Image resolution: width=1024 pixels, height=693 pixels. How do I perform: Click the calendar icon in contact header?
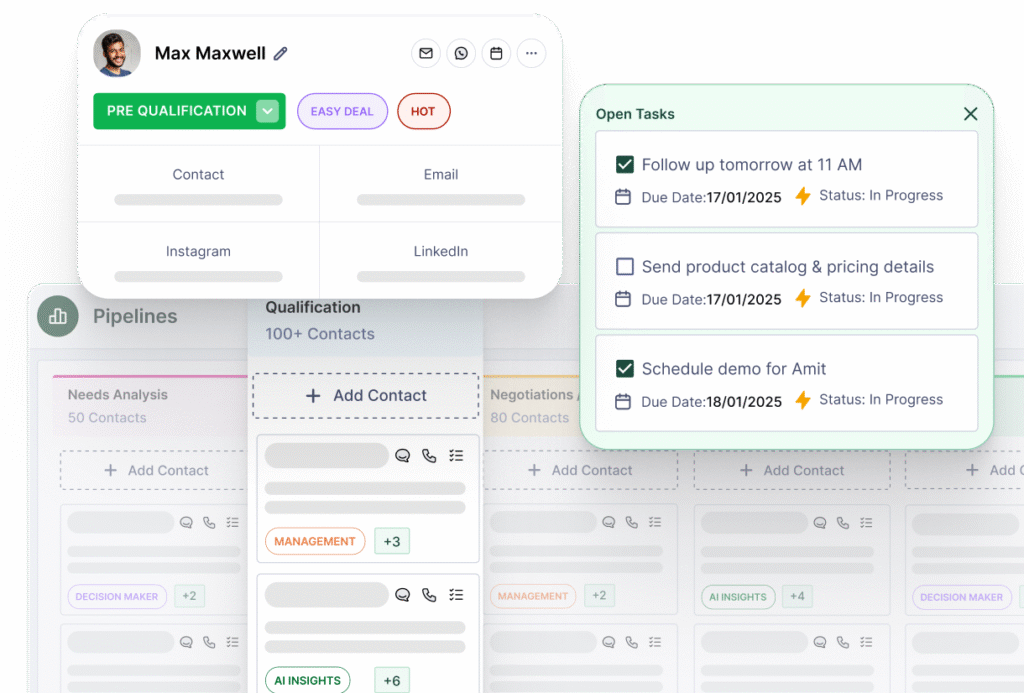[496, 53]
